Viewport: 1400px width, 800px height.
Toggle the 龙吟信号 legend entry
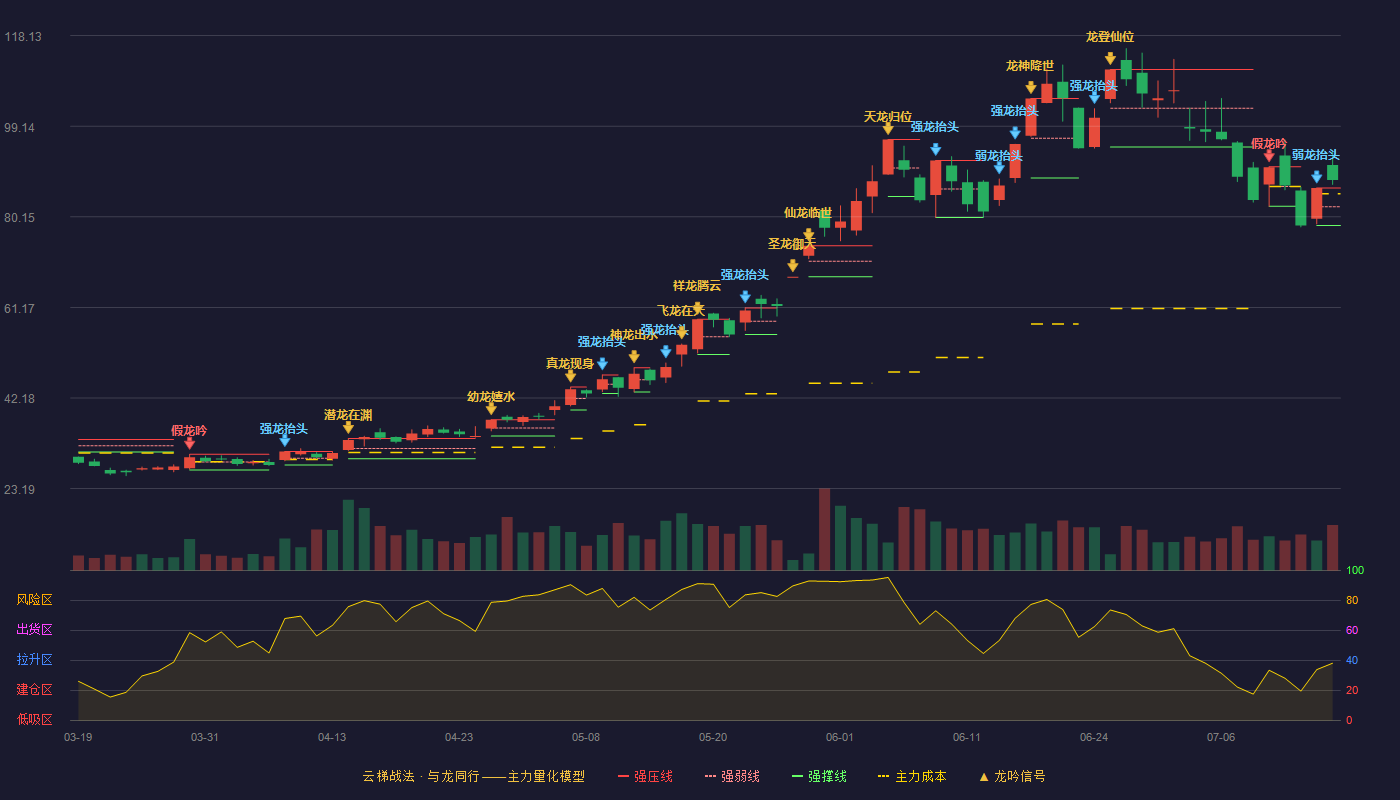[1012, 776]
